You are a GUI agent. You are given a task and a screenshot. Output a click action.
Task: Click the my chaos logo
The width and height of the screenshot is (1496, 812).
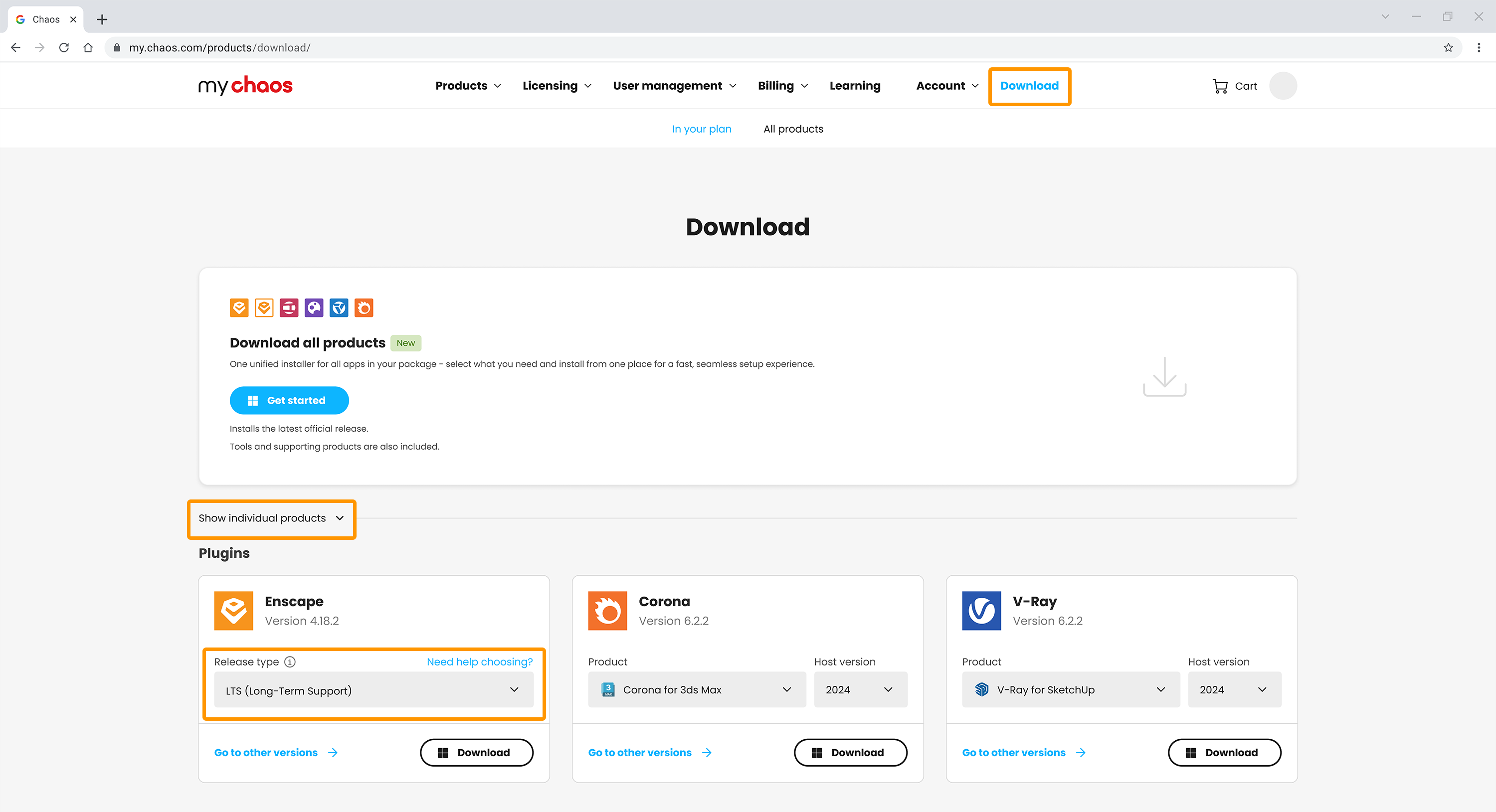[245, 86]
